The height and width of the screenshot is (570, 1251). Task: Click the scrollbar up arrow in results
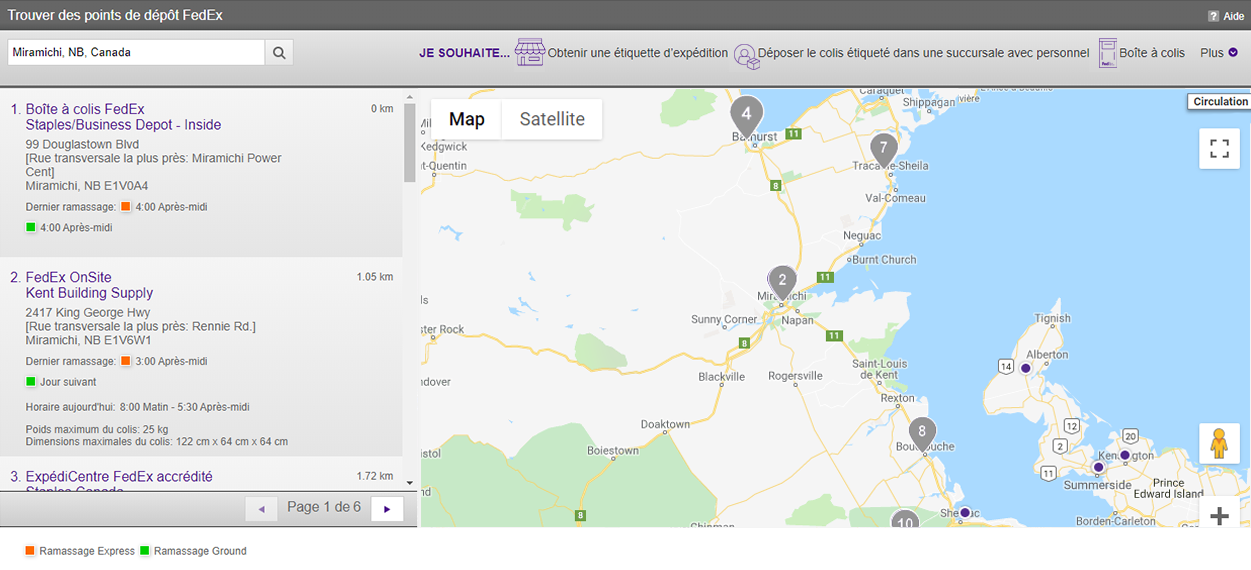[410, 96]
